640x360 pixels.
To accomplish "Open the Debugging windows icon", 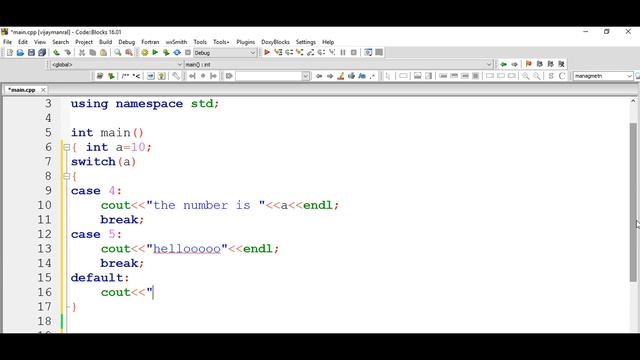I will pos(368,52).
